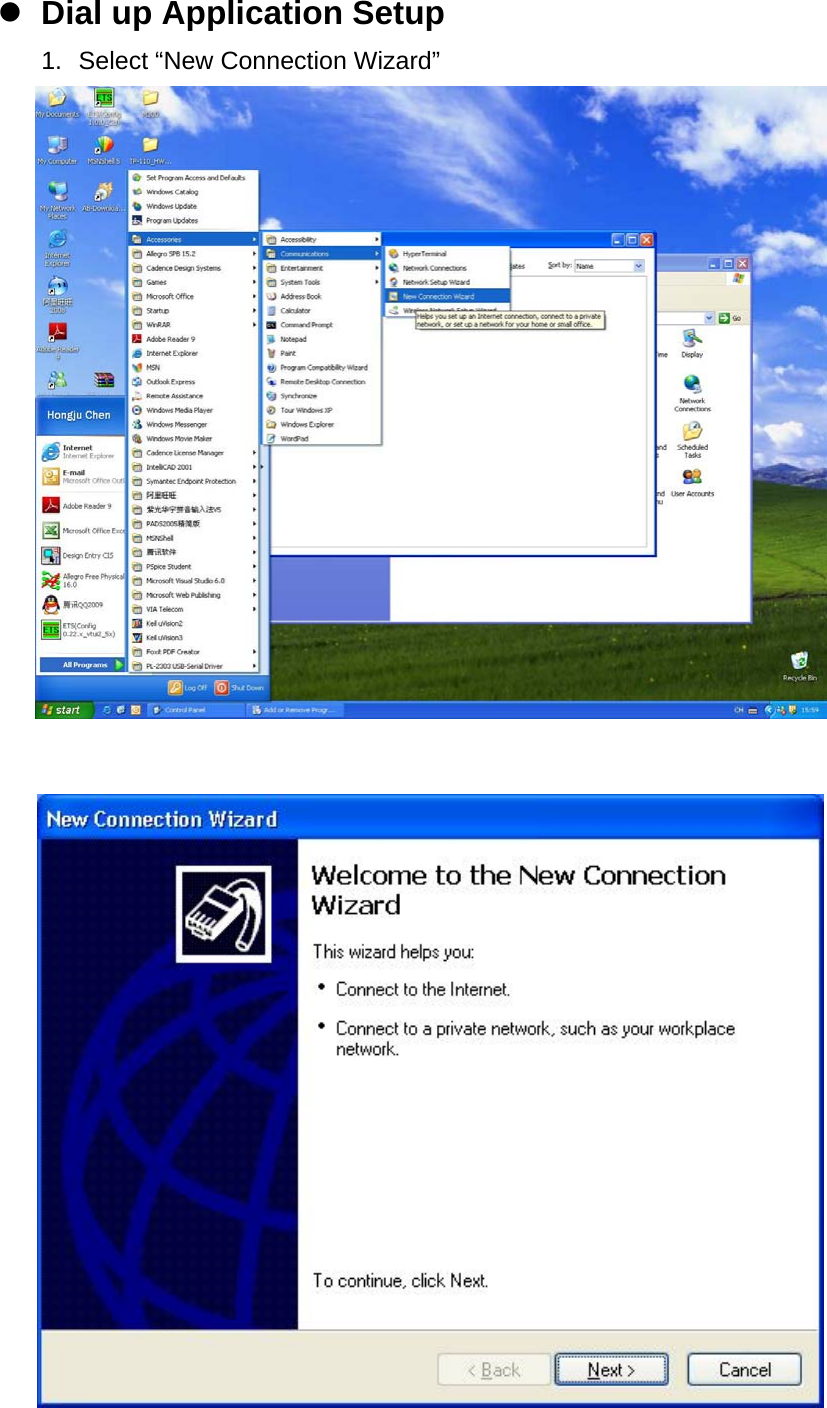Screen dimensions: 827x1408
Task: Open Scheduled Tasks in the Control Panel window
Action: (691, 430)
